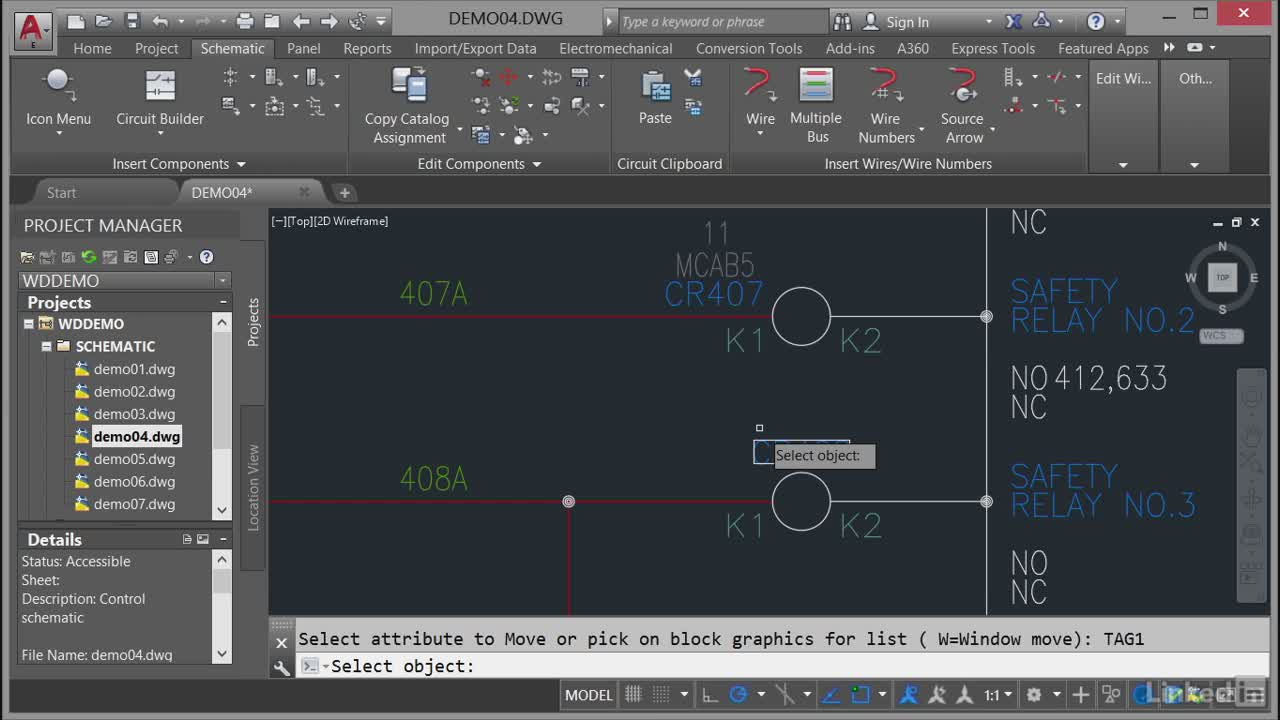Screen dimensions: 1280x720
Task: Toggle grid display in status bar
Action: click(633, 694)
